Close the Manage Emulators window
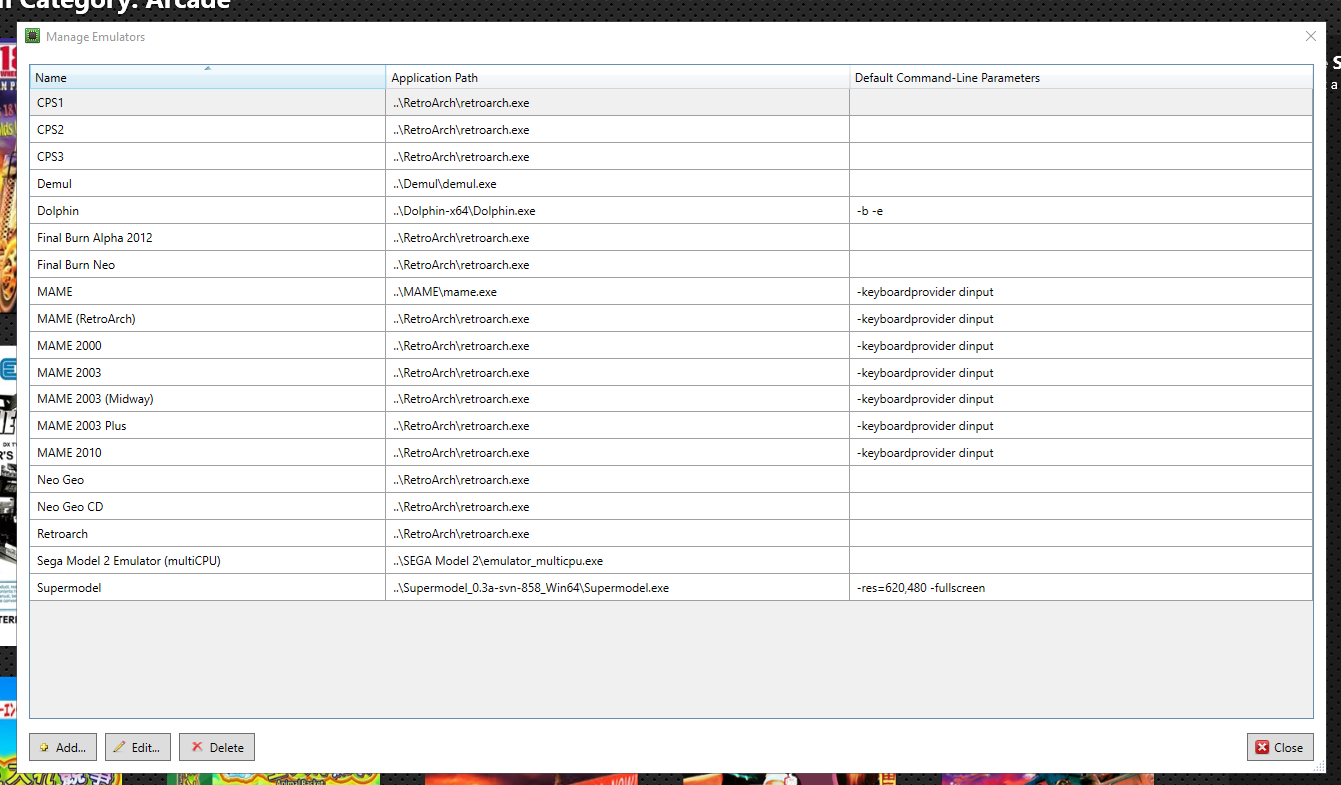The image size is (1341, 785). (x=1311, y=36)
